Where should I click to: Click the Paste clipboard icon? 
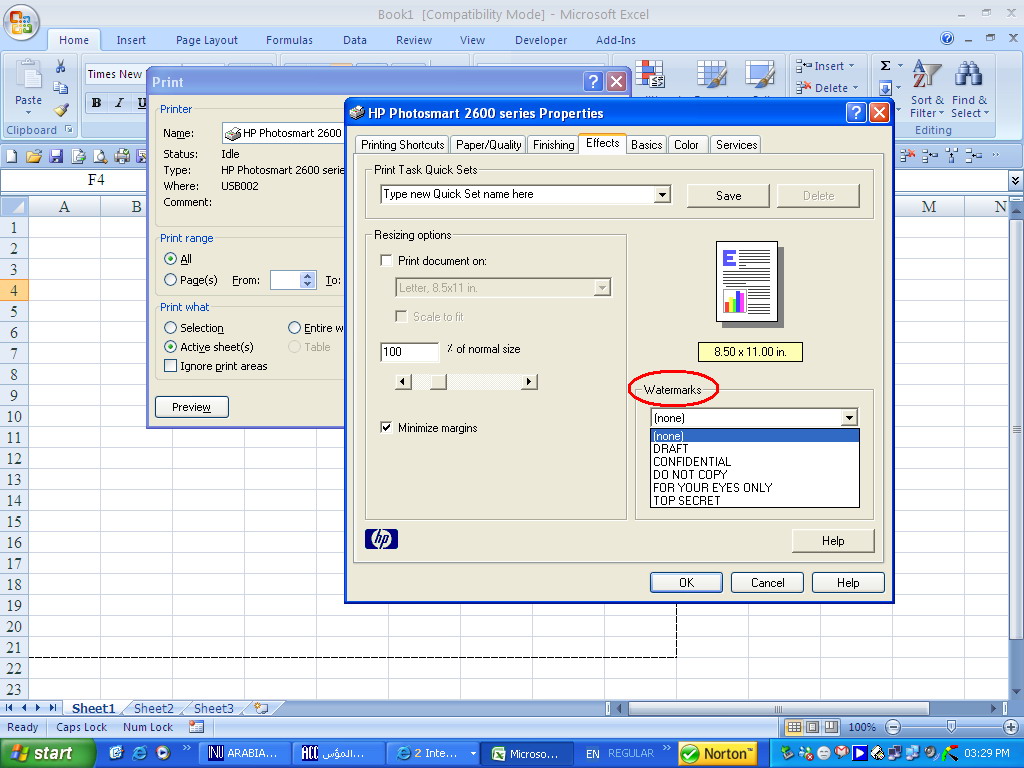[28, 74]
